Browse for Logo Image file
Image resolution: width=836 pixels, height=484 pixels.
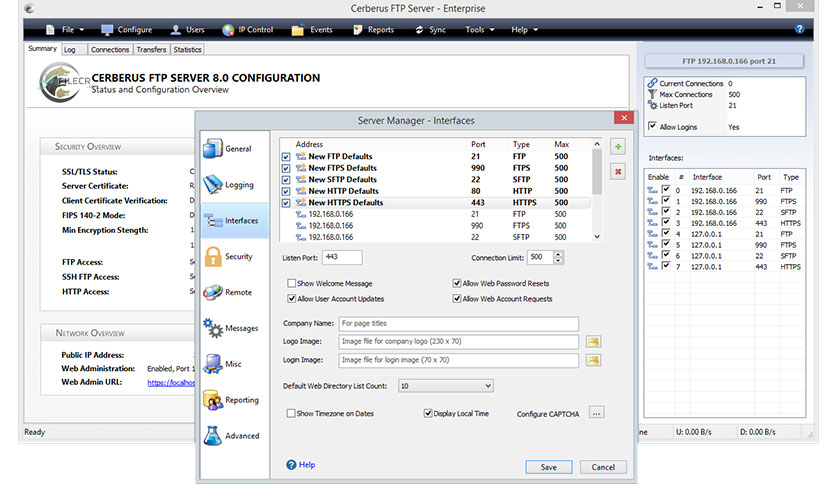click(x=593, y=341)
